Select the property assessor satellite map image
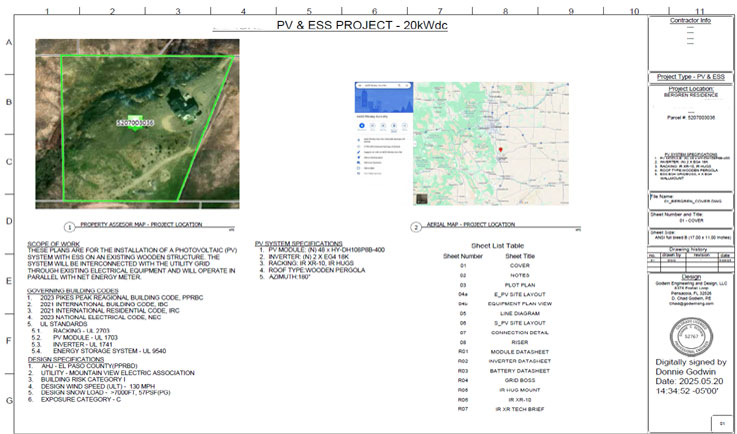This screenshot has height=434, width=737. (x=137, y=124)
